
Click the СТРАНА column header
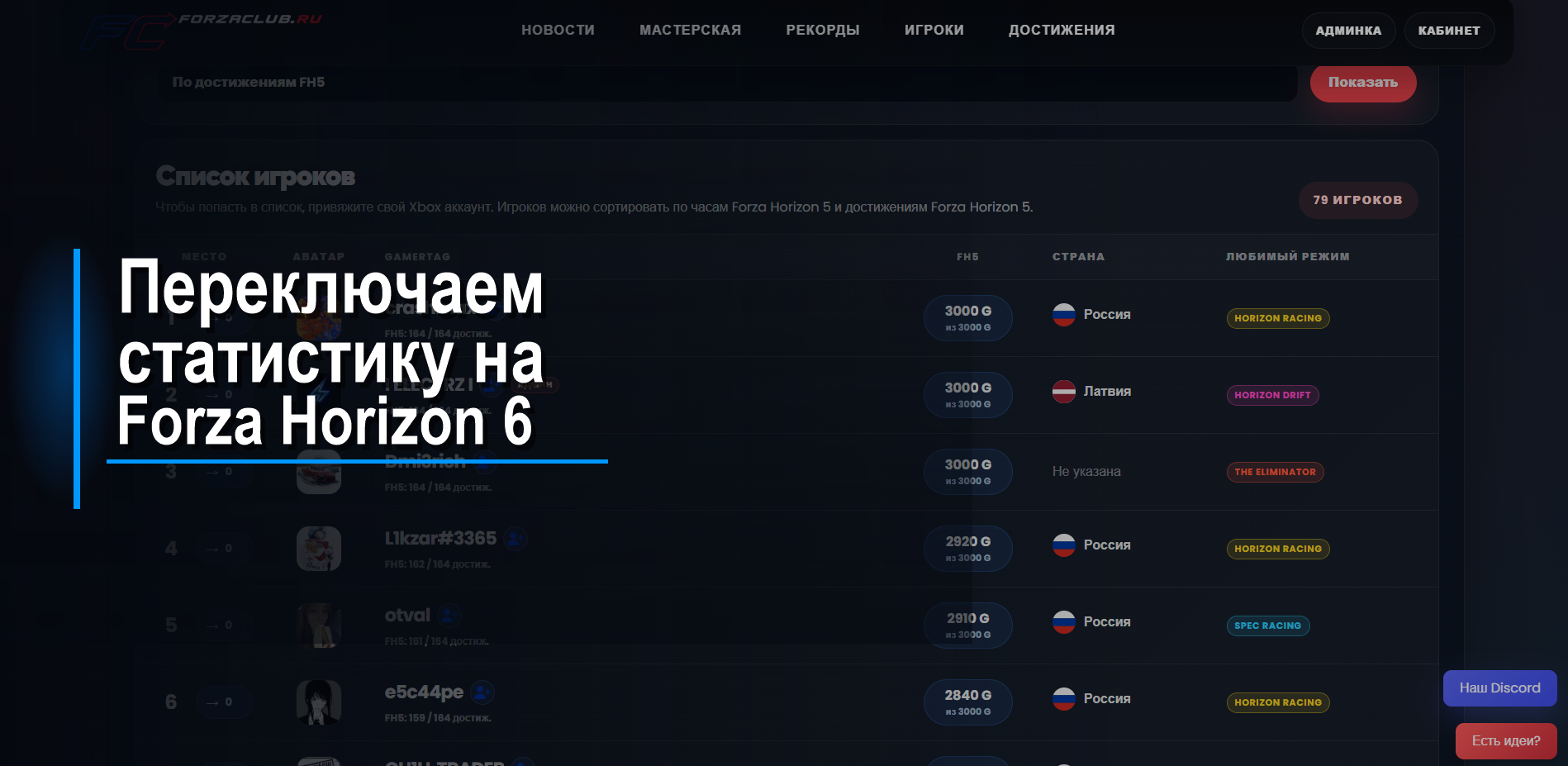pos(1078,257)
